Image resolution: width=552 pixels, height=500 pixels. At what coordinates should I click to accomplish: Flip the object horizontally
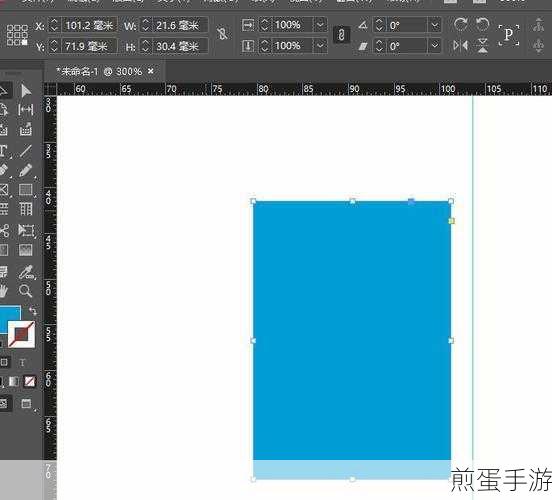[460, 45]
